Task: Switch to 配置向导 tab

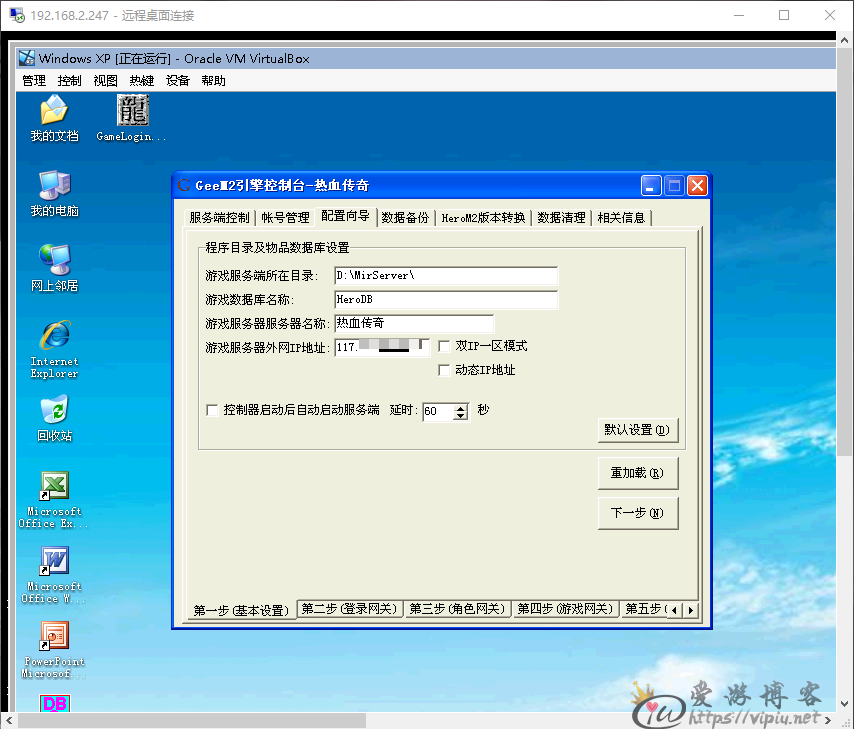Action: pyautogui.click(x=345, y=216)
